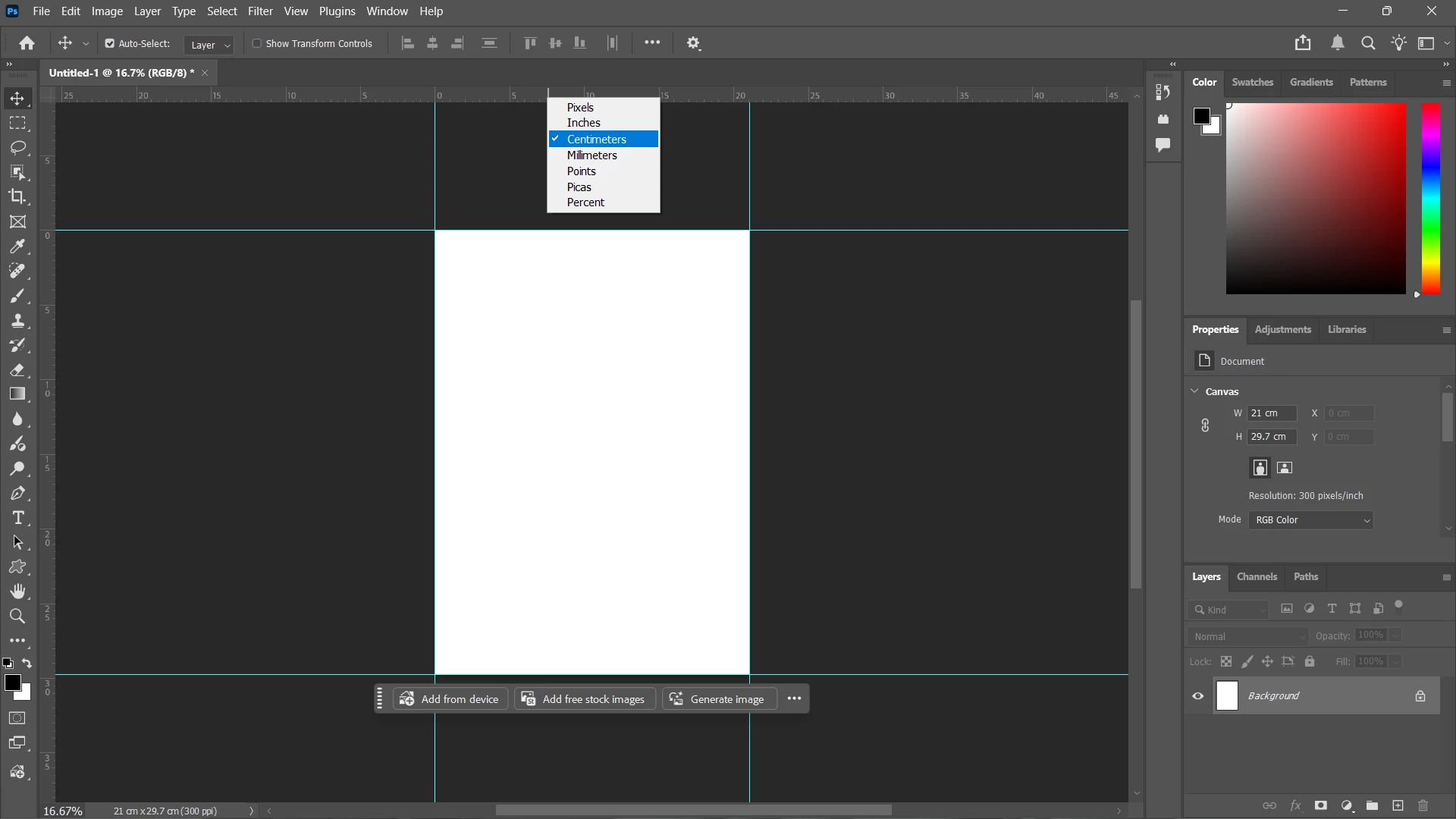Image resolution: width=1456 pixels, height=819 pixels.
Task: Select the Gradient tool
Action: [x=17, y=394]
